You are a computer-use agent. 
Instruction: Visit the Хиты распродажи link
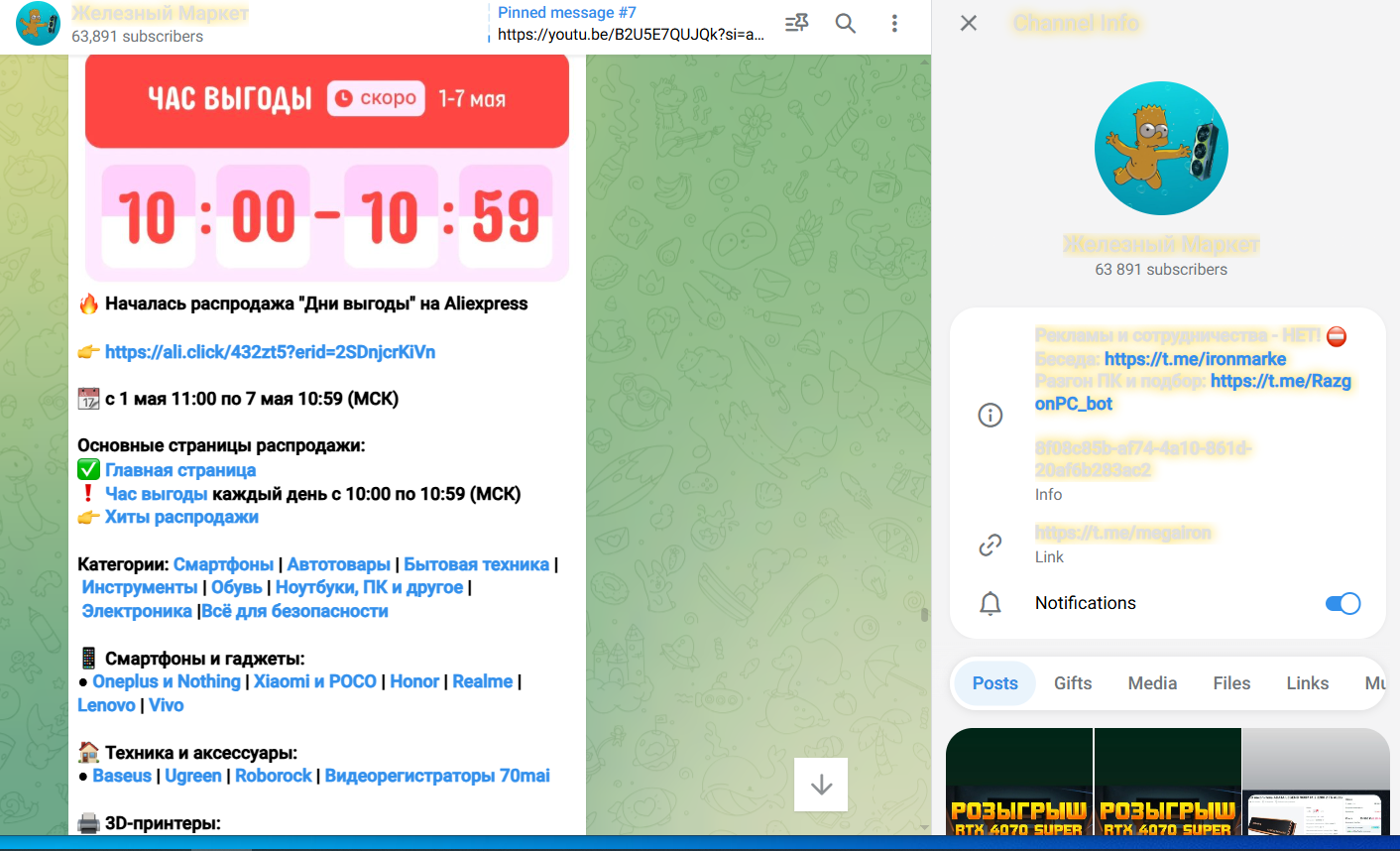(181, 517)
